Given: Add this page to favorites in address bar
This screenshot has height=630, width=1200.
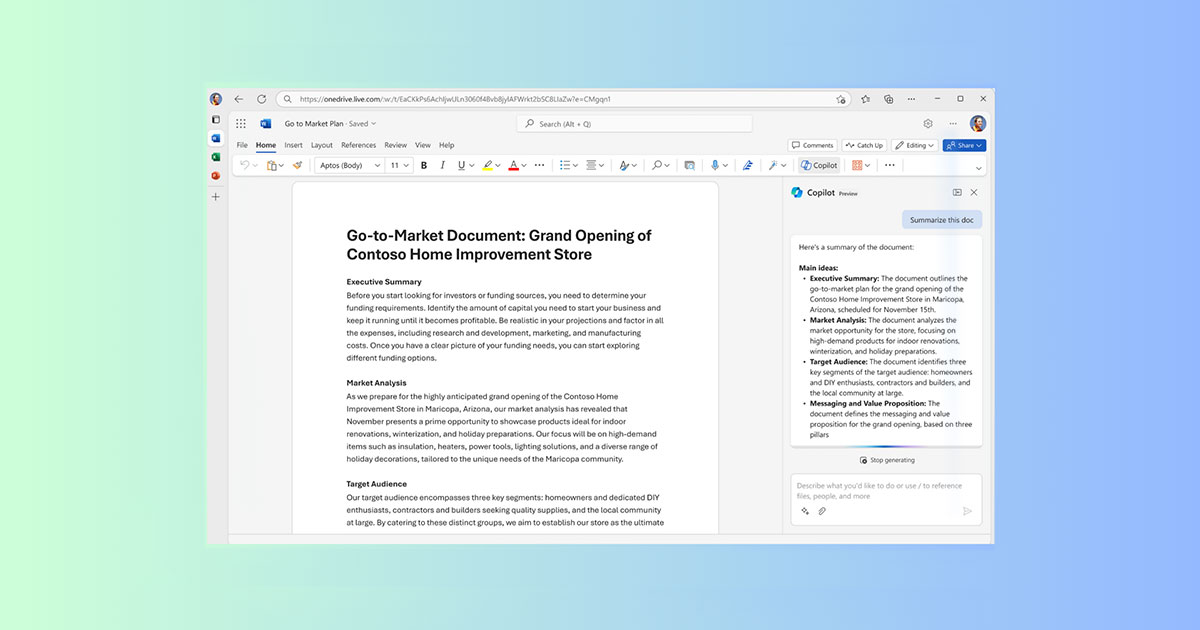Looking at the screenshot, I should pyautogui.click(x=841, y=99).
